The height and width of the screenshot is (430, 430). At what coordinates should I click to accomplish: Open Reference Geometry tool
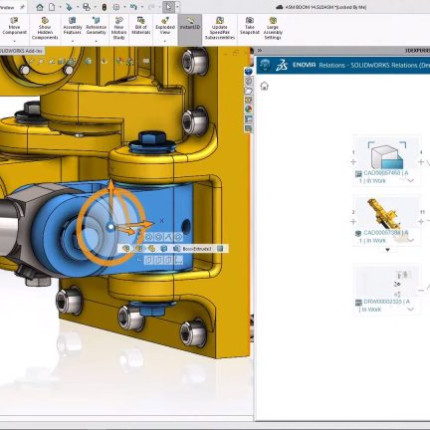96,26
